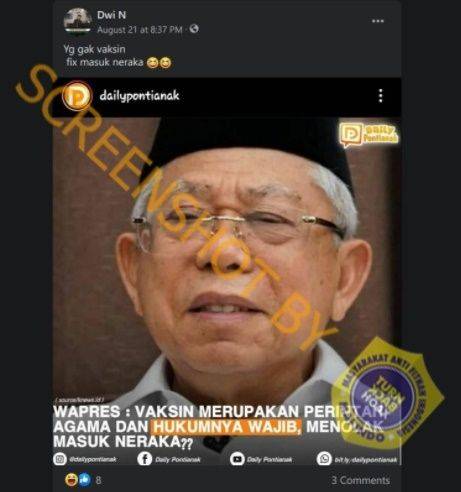Show the list of 8 reactions
The width and height of the screenshot is (461, 492).
pos(98,480)
